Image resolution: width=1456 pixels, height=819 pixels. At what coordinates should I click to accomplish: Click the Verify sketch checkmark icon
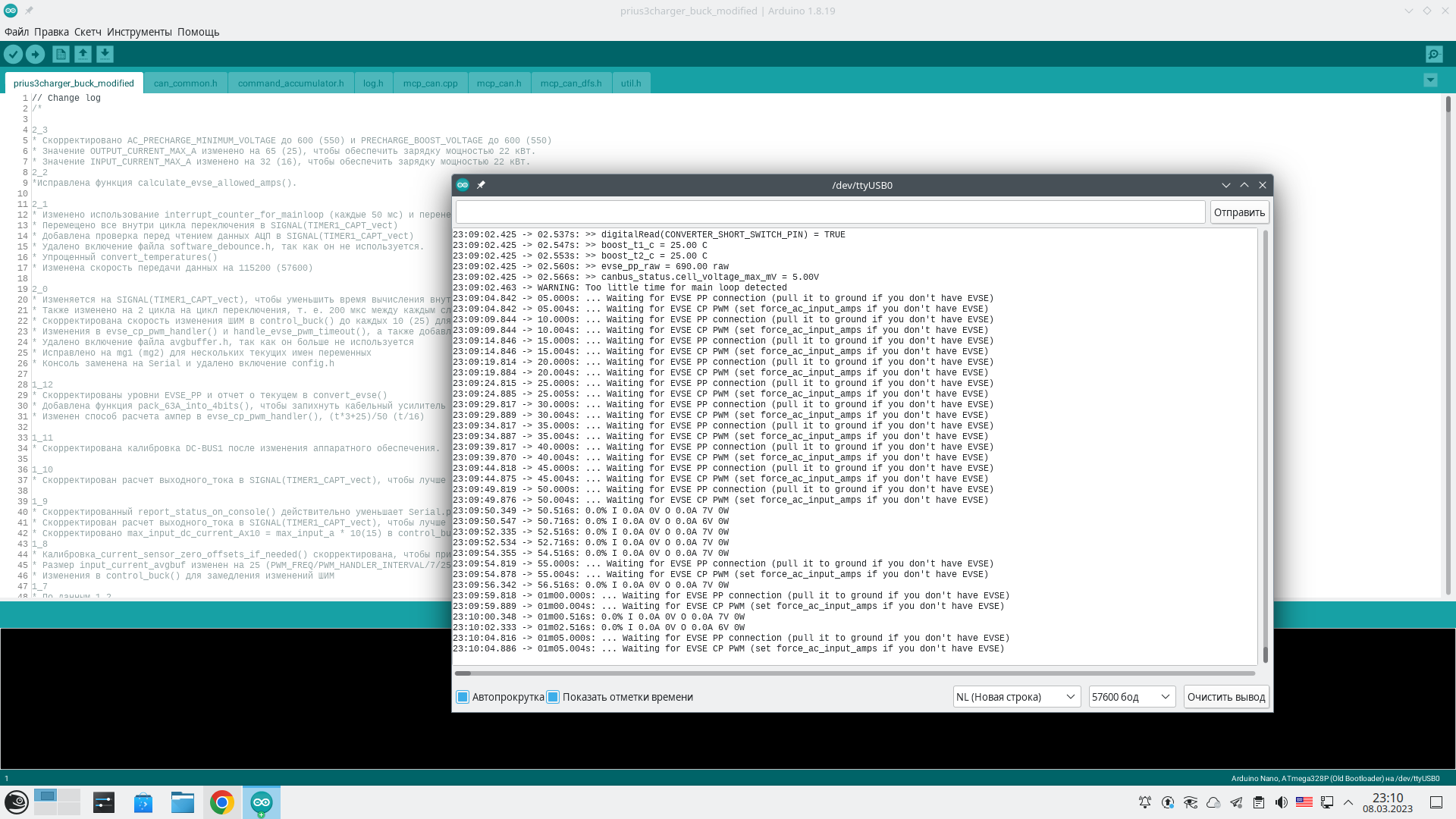[x=13, y=54]
